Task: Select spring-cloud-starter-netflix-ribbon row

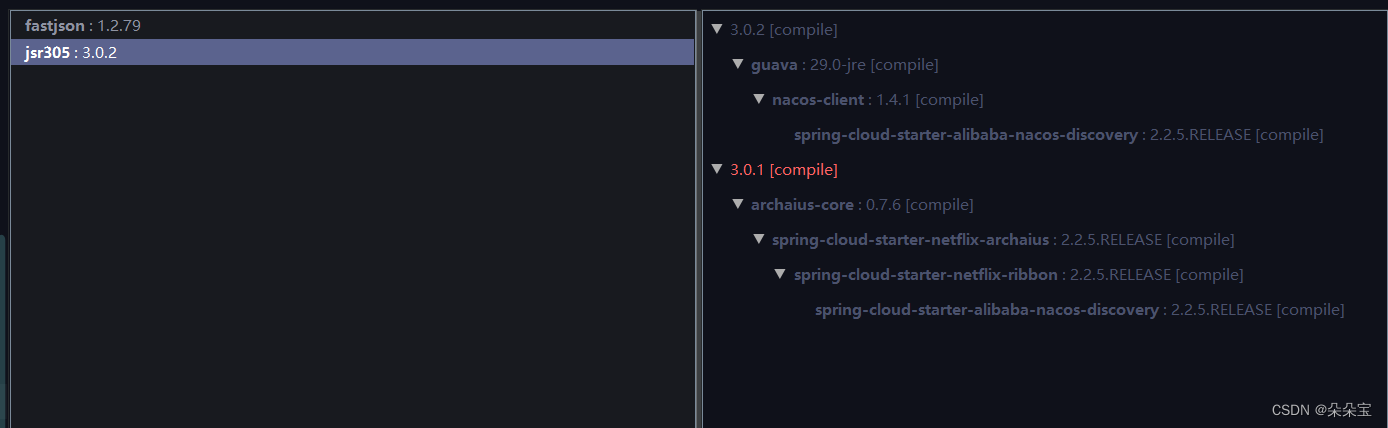Action: (1018, 275)
